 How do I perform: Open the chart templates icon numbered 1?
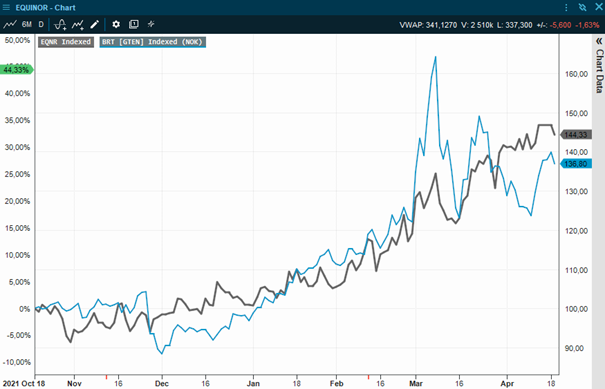(134, 24)
